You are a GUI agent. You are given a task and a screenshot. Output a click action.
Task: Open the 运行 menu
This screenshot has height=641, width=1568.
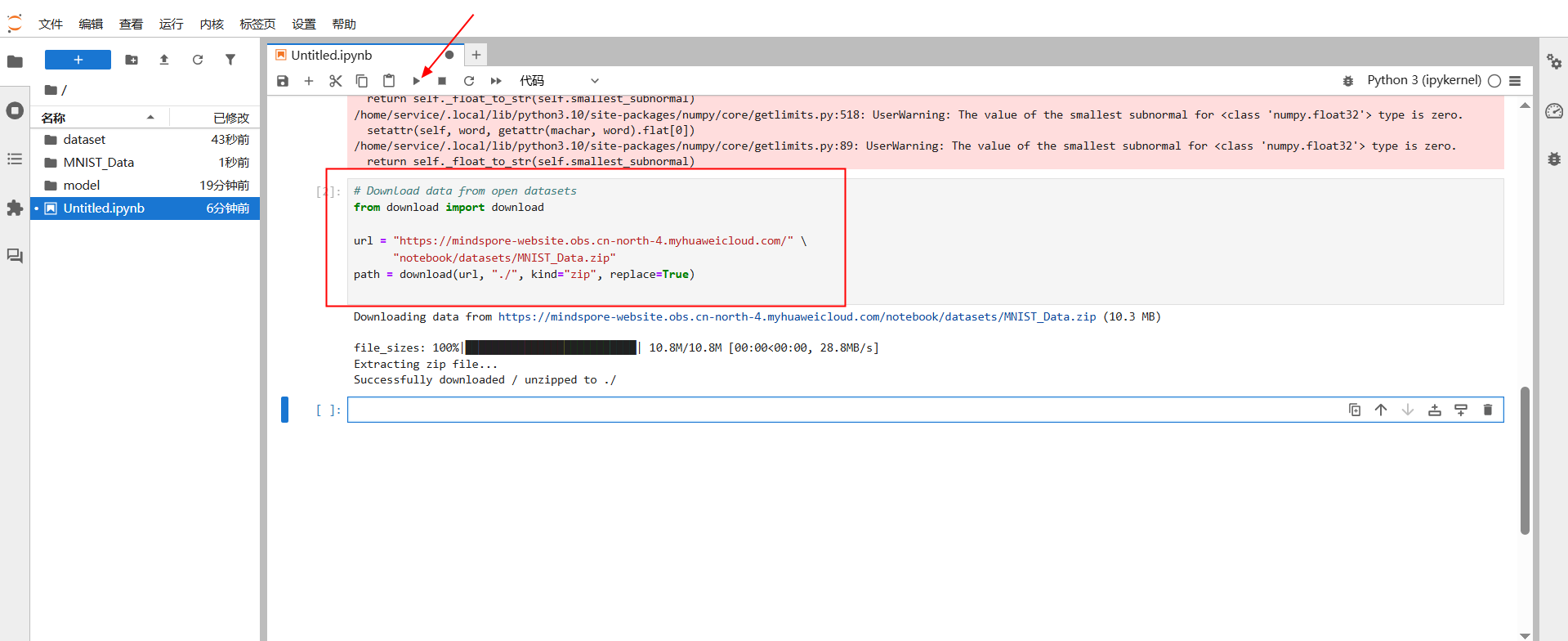pos(172,25)
